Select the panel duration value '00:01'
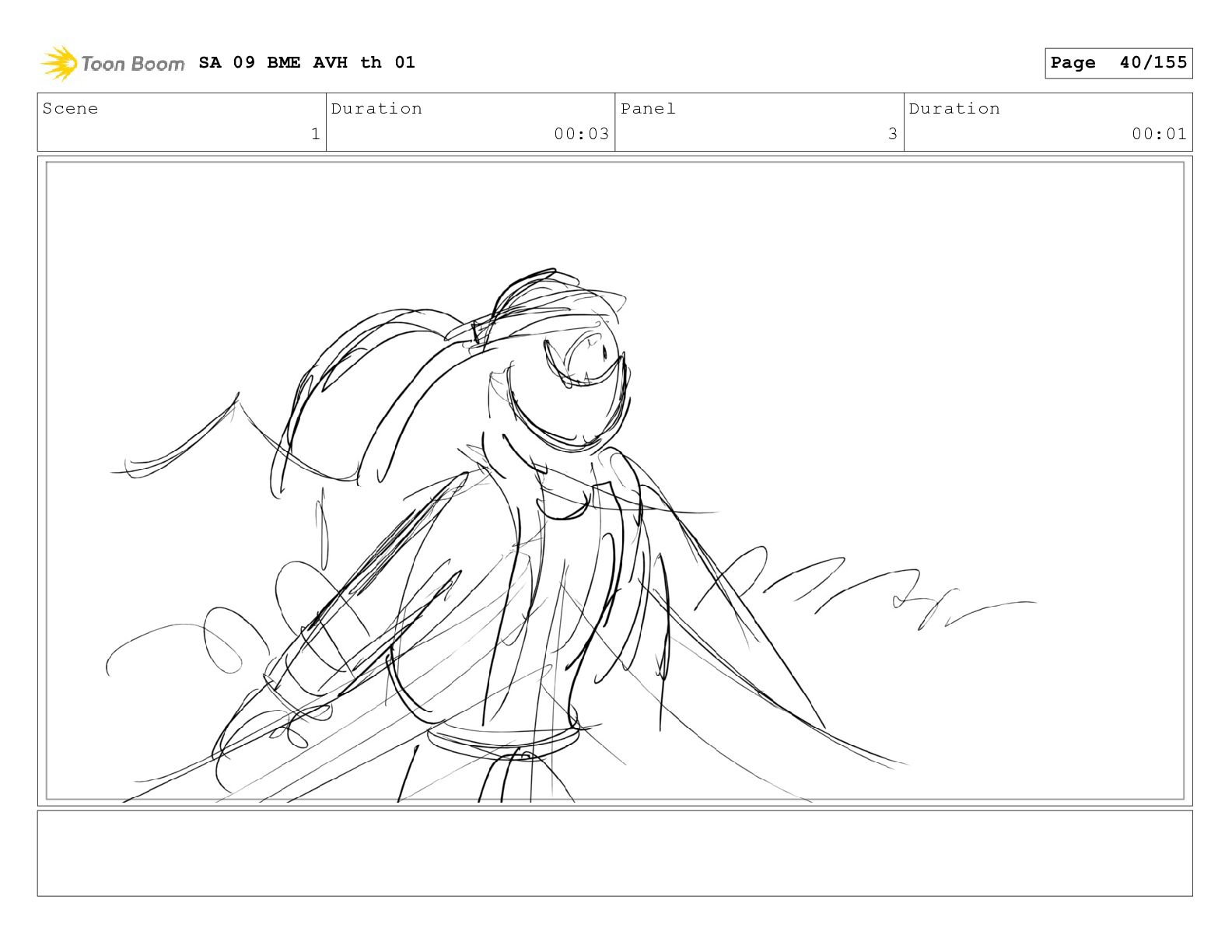 click(x=1159, y=134)
